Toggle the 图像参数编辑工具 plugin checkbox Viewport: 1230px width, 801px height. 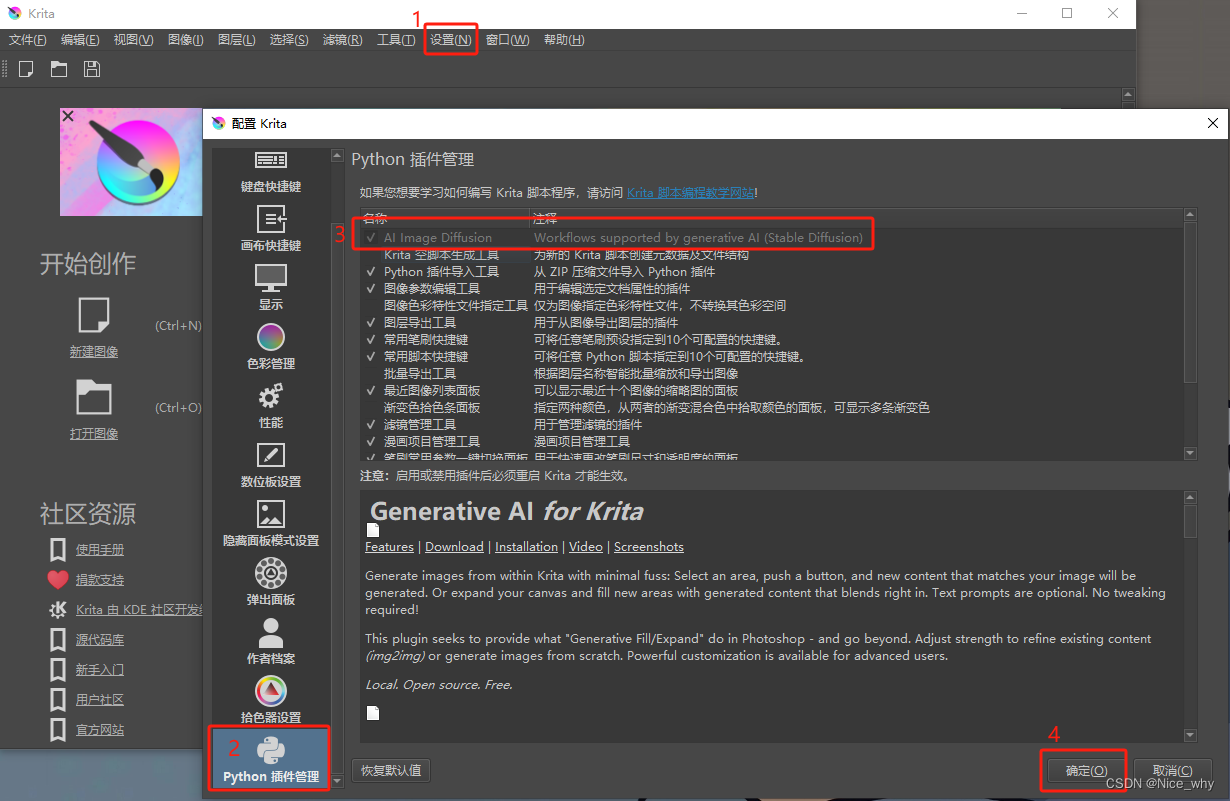point(371,289)
